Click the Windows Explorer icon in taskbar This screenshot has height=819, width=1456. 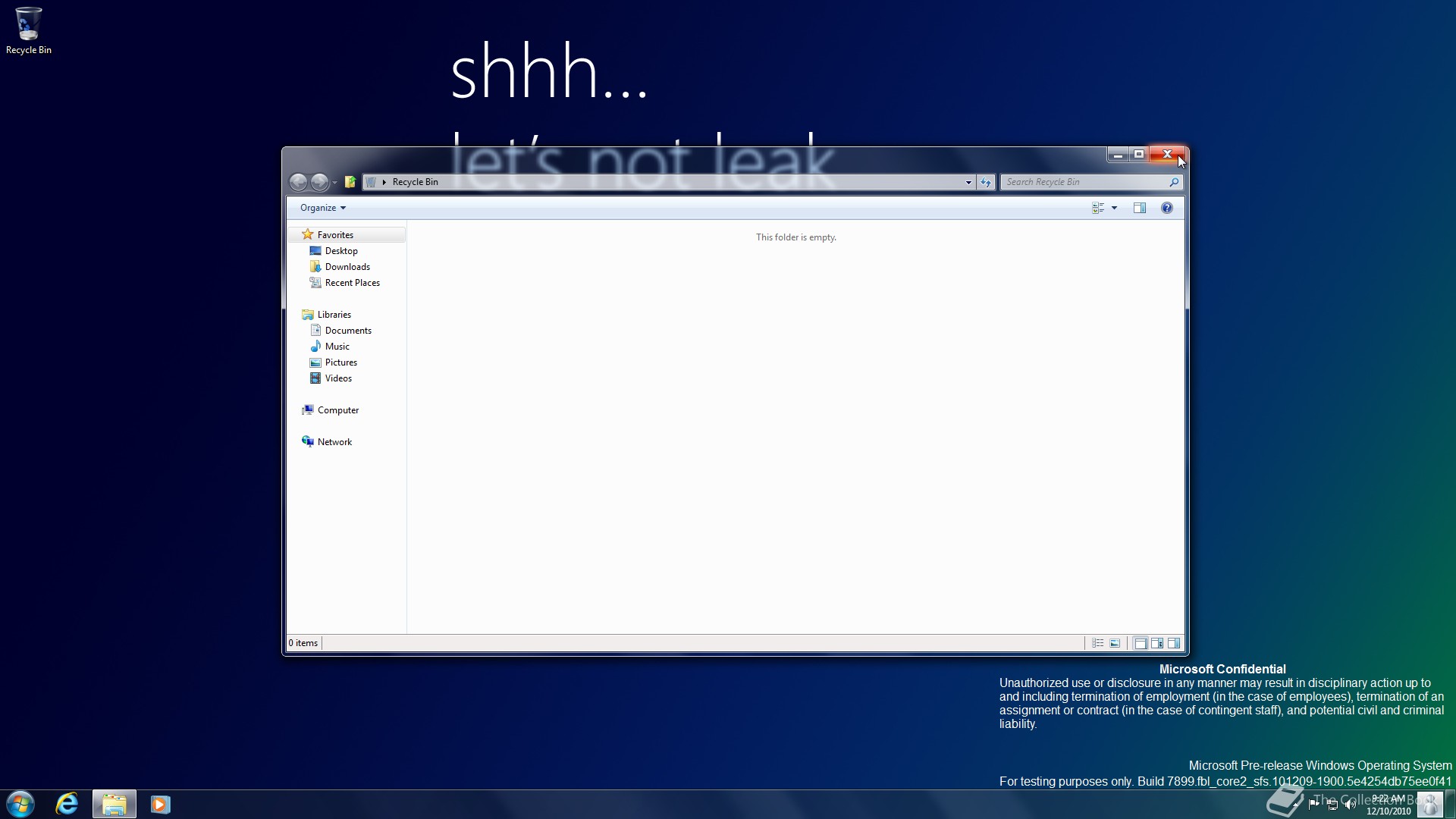[114, 803]
